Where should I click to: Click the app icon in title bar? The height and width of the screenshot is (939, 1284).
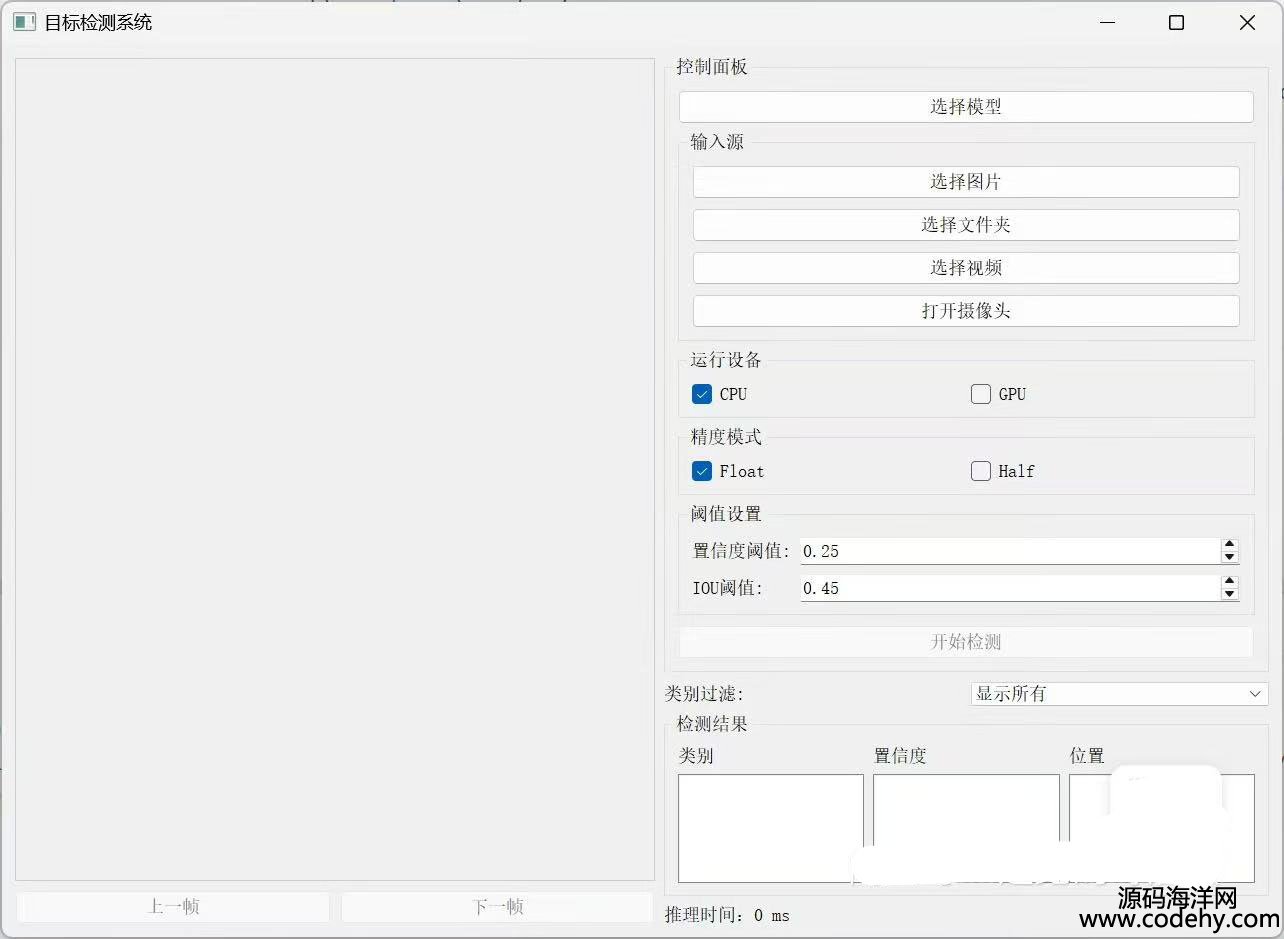(x=24, y=22)
